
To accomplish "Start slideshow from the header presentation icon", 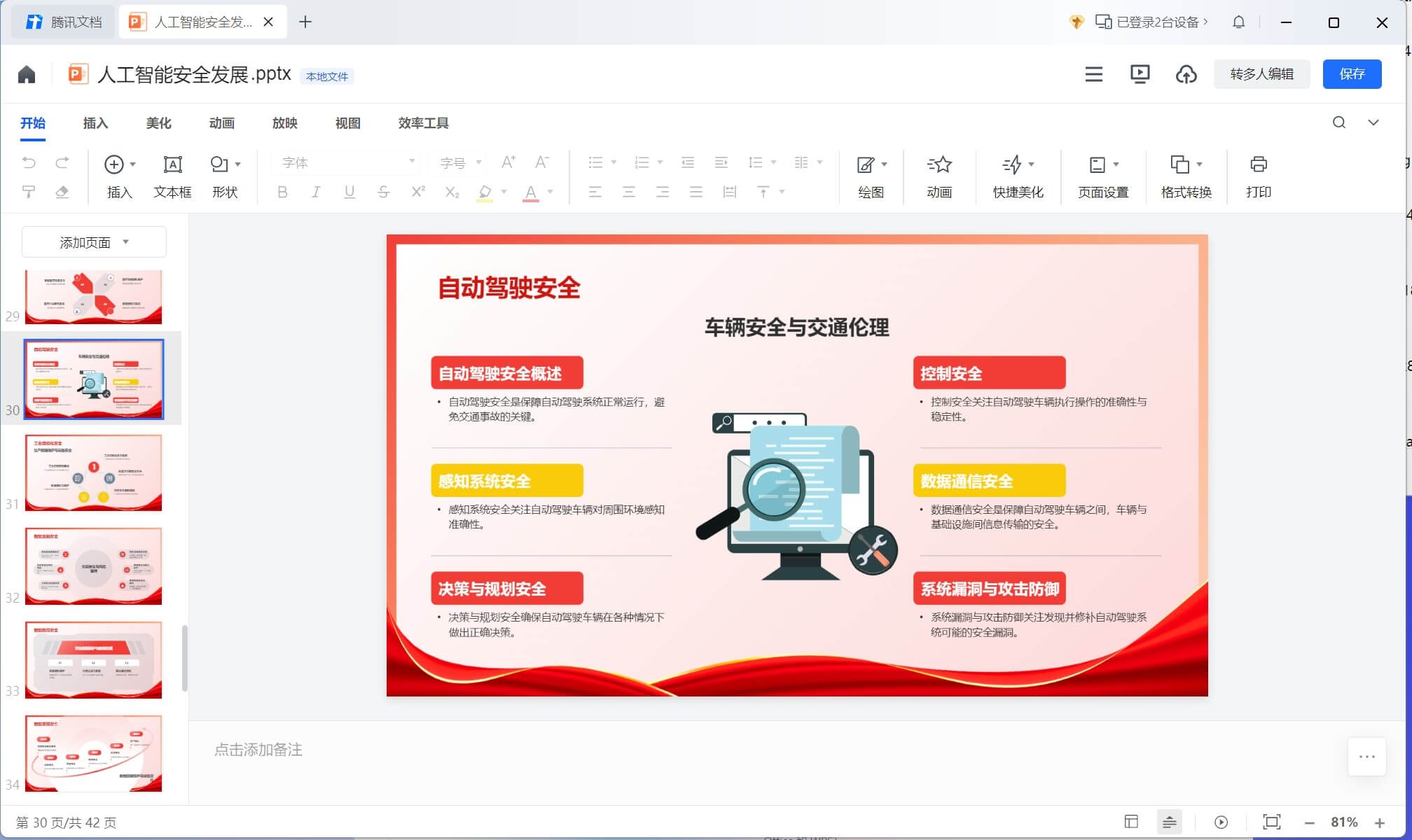I will [x=1140, y=74].
